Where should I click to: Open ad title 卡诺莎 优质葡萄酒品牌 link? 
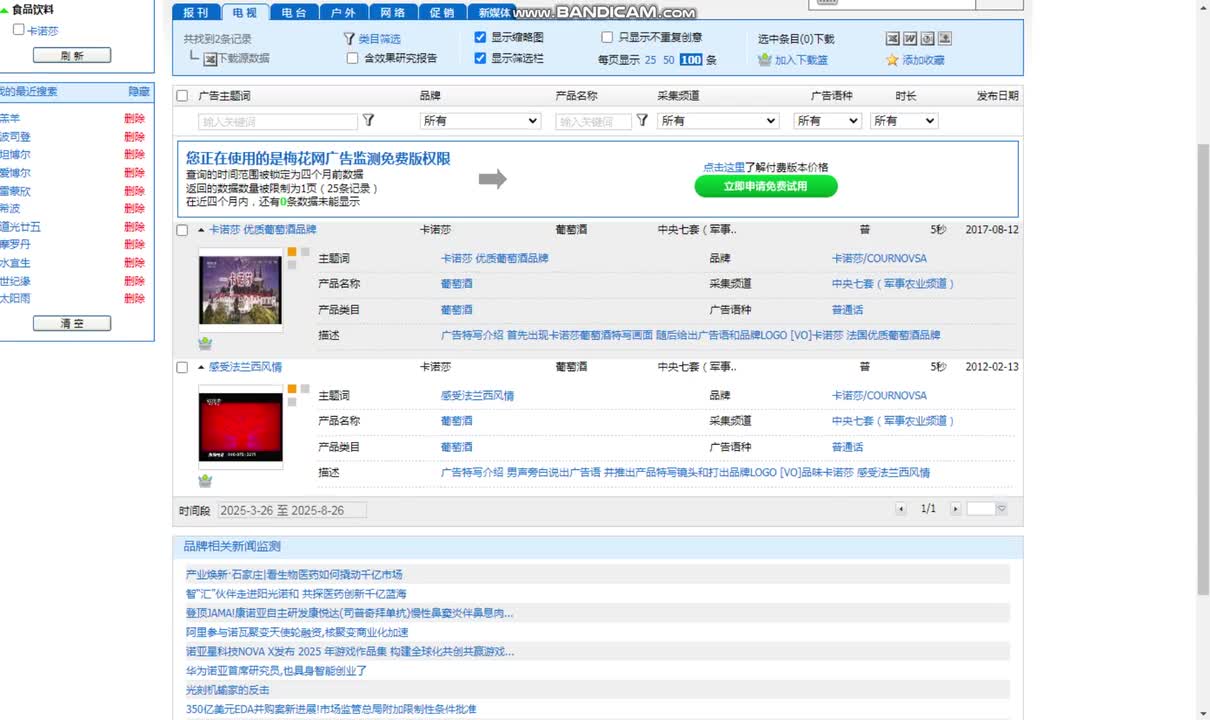point(263,230)
